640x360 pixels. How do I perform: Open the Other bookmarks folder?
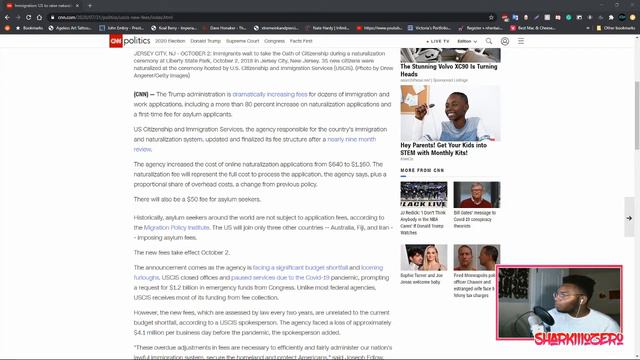(616, 28)
